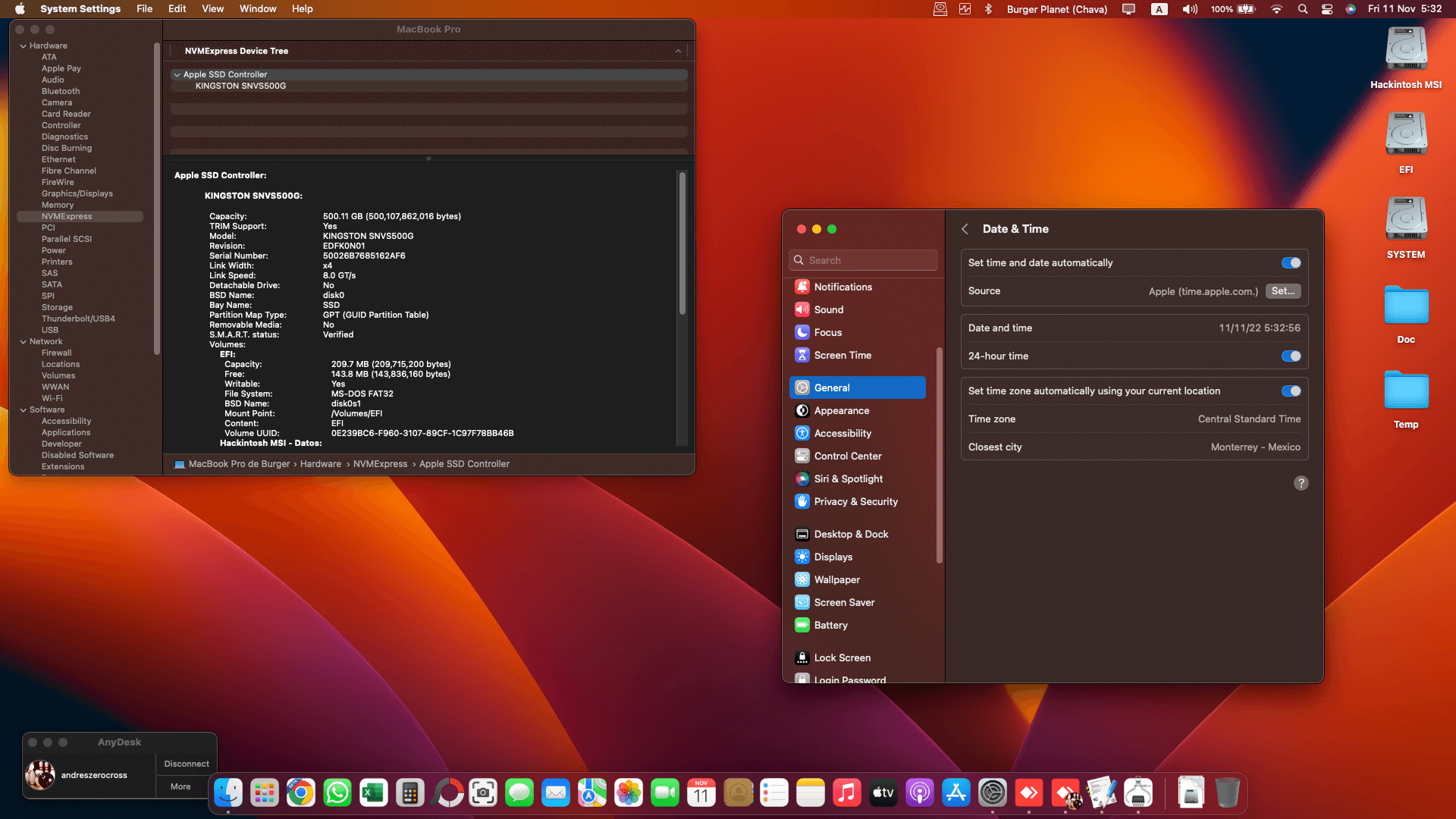The width and height of the screenshot is (1456, 819).
Task: Select Storage in Hardware list
Action: point(57,307)
